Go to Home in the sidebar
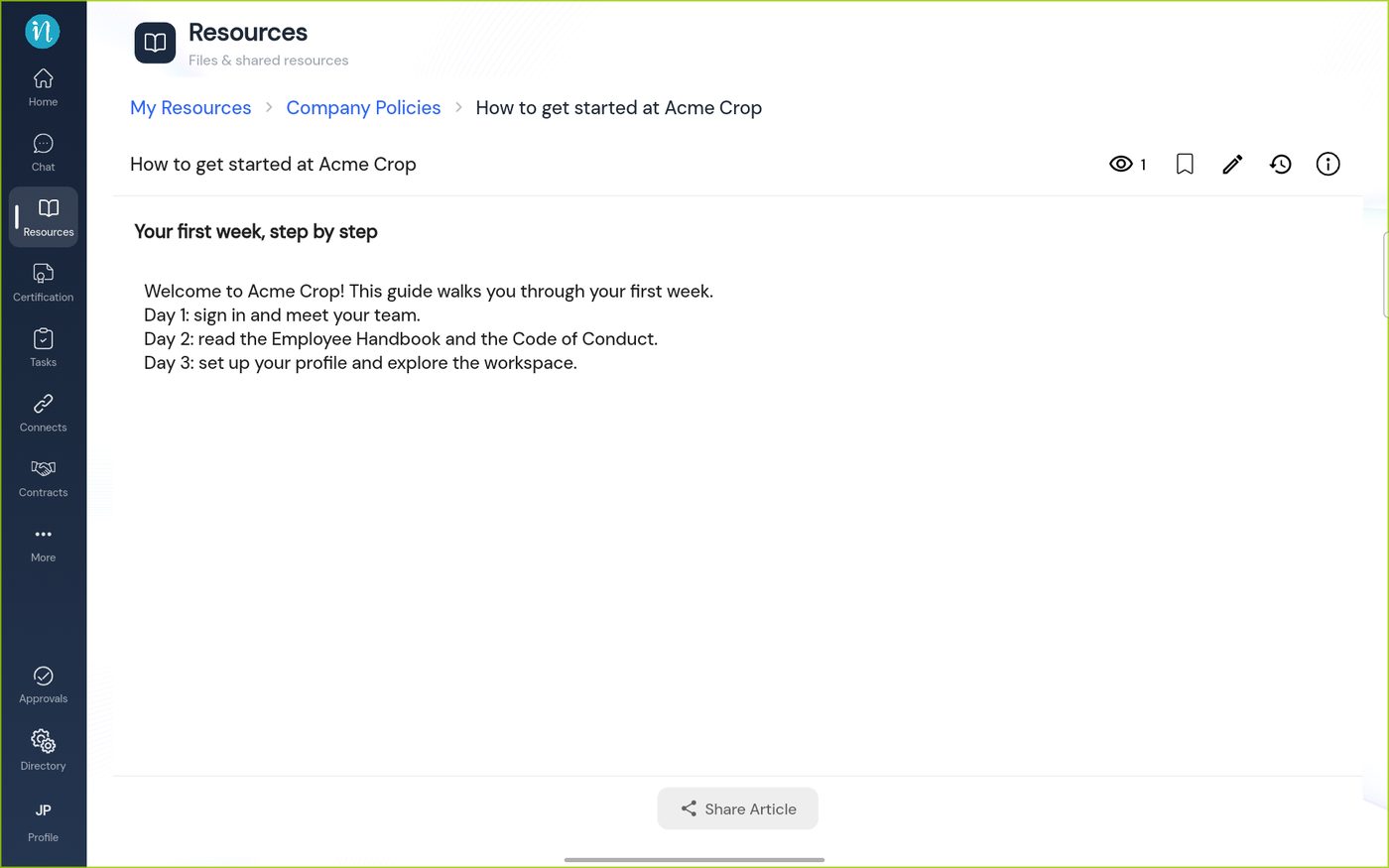Image resolution: width=1389 pixels, height=868 pixels. coord(43,87)
